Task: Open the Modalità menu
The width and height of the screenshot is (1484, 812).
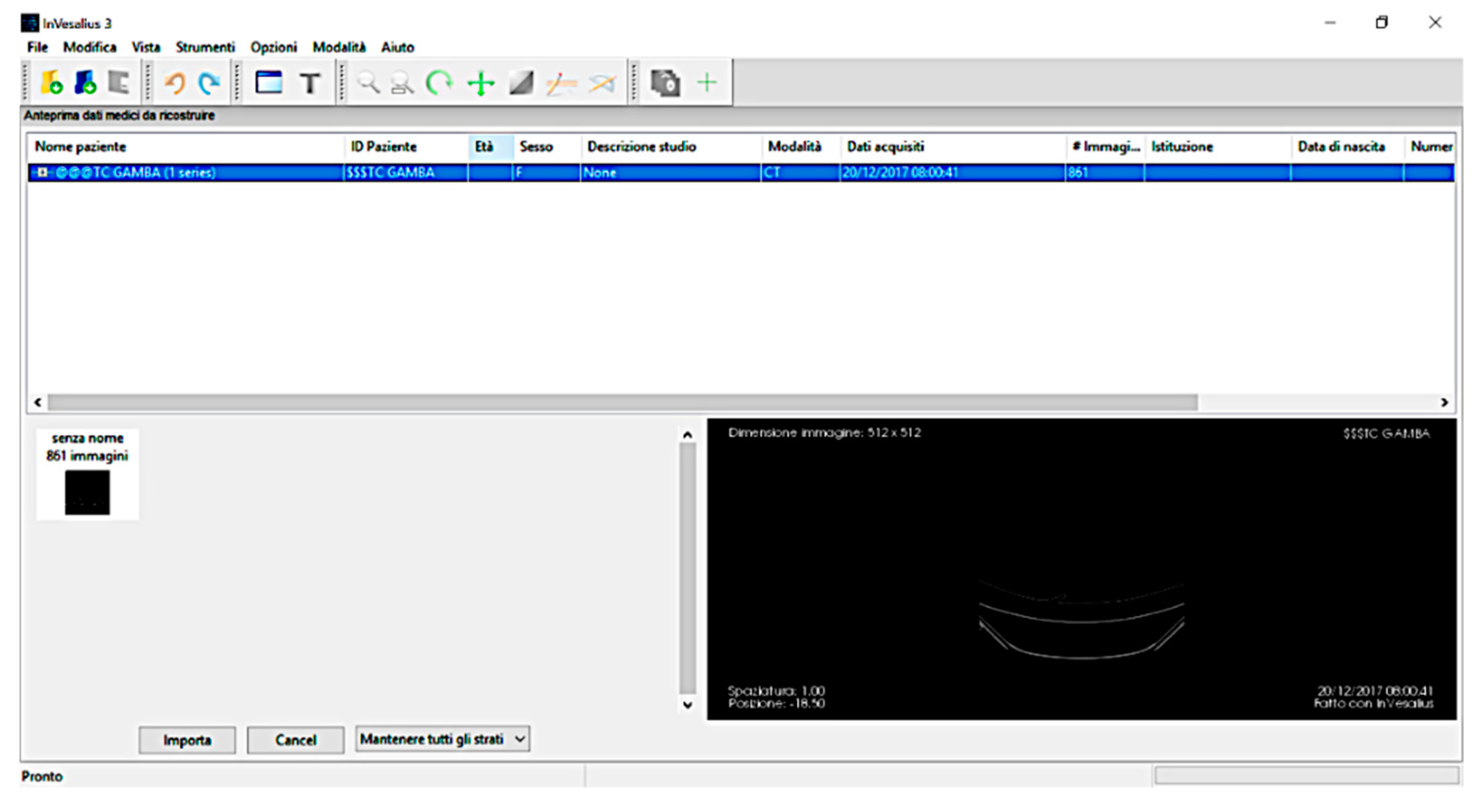Action: [339, 47]
